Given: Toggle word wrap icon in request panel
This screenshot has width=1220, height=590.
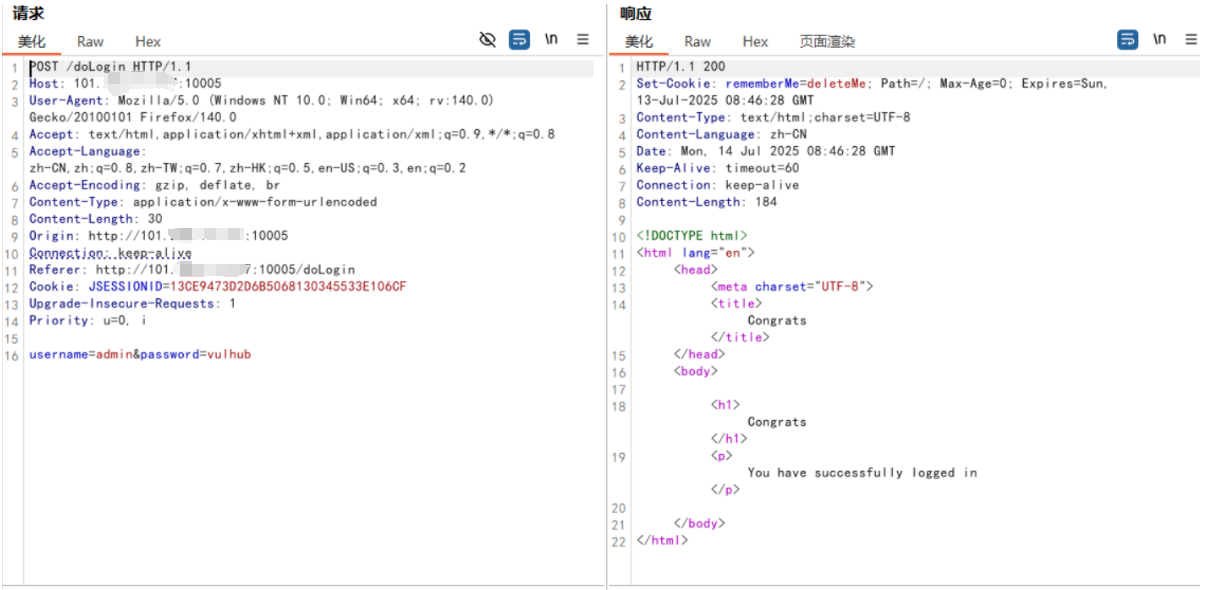Looking at the screenshot, I should 519,40.
